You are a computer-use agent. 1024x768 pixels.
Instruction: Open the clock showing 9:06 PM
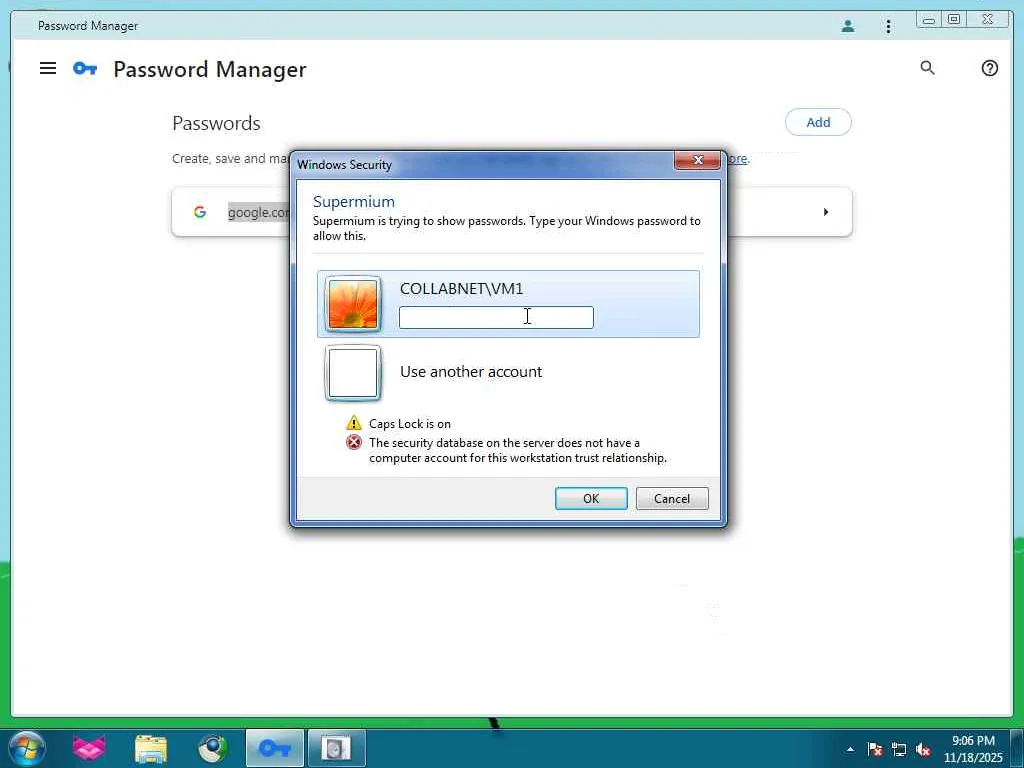(973, 749)
